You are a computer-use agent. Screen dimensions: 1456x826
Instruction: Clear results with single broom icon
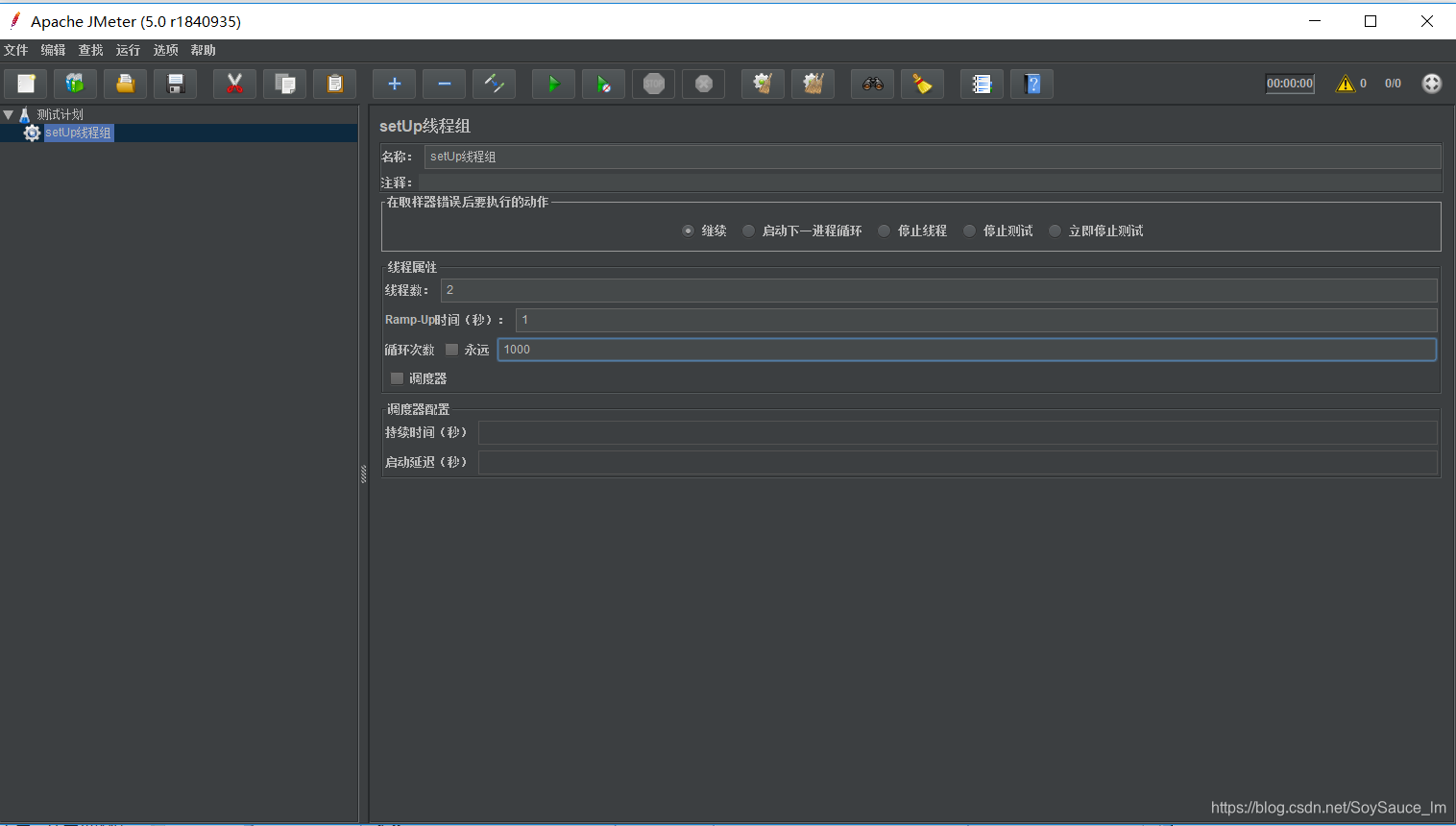763,85
